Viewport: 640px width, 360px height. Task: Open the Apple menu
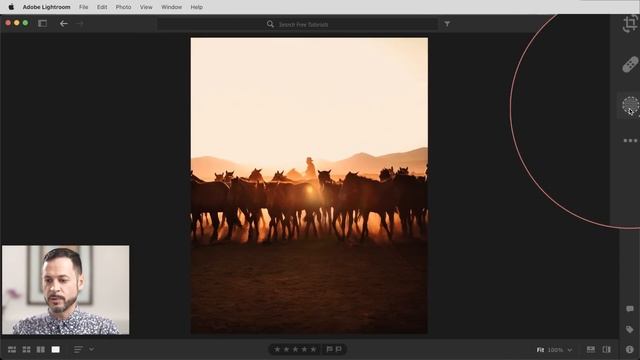[x=11, y=7]
